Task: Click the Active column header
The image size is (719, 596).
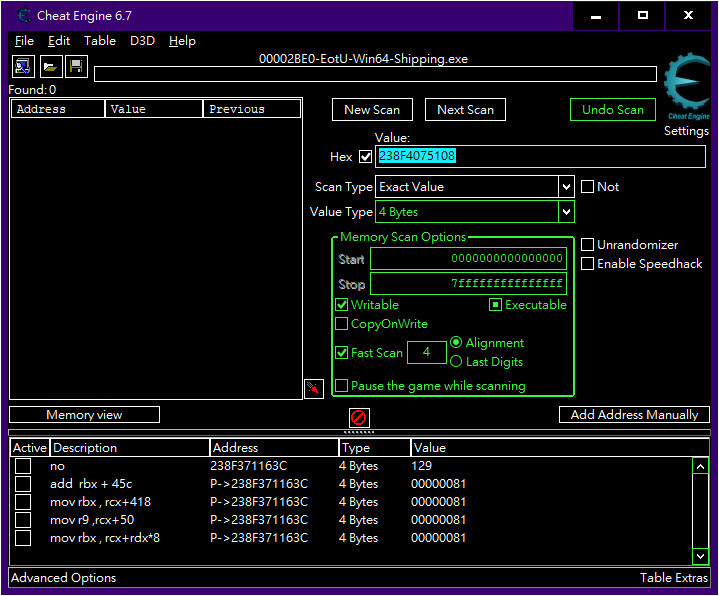Action: tap(30, 447)
